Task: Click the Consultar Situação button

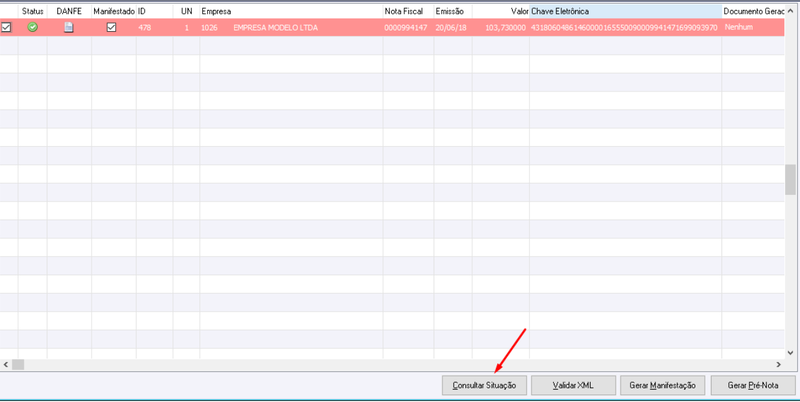Action: [484, 386]
